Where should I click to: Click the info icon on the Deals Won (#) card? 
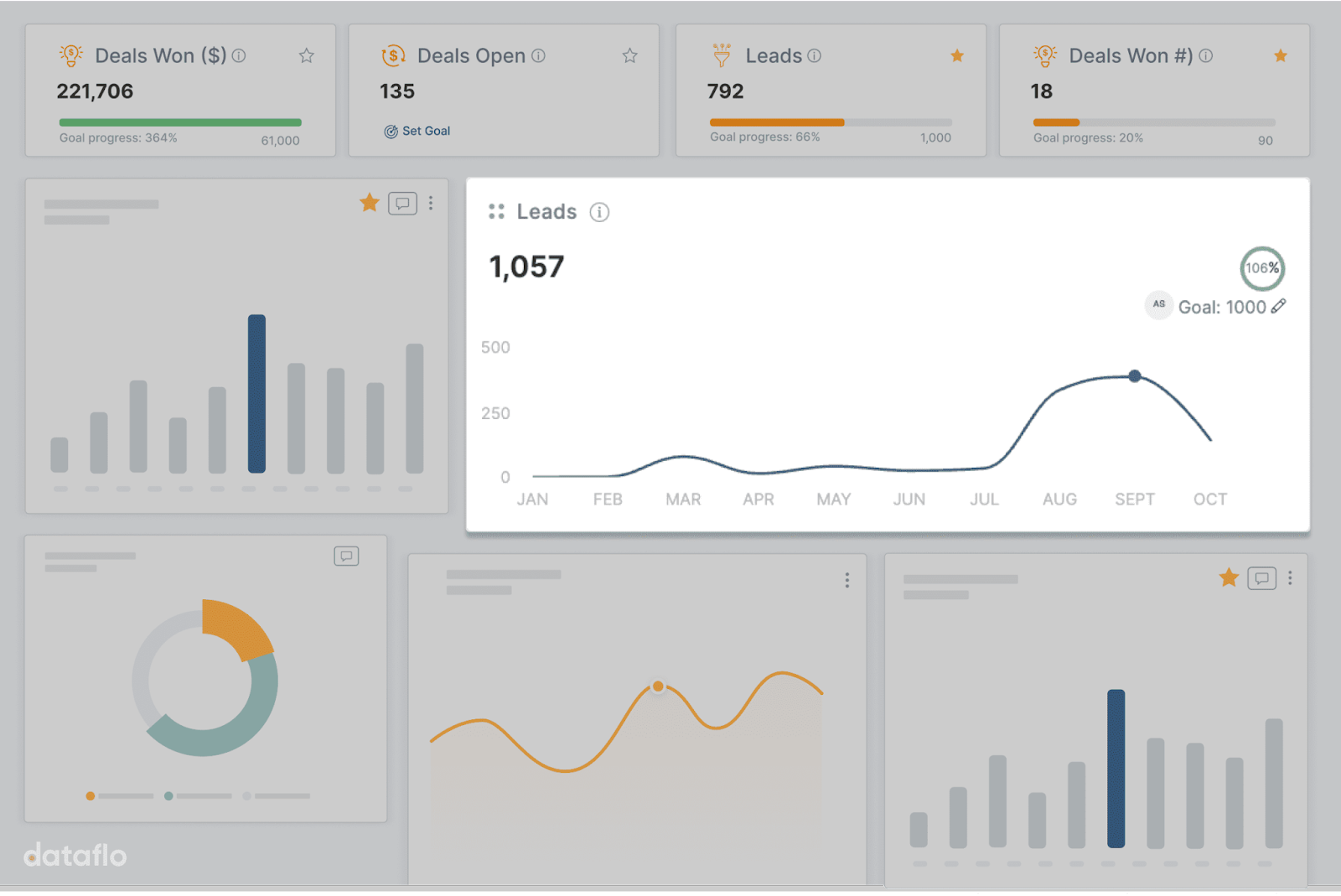tap(1205, 55)
